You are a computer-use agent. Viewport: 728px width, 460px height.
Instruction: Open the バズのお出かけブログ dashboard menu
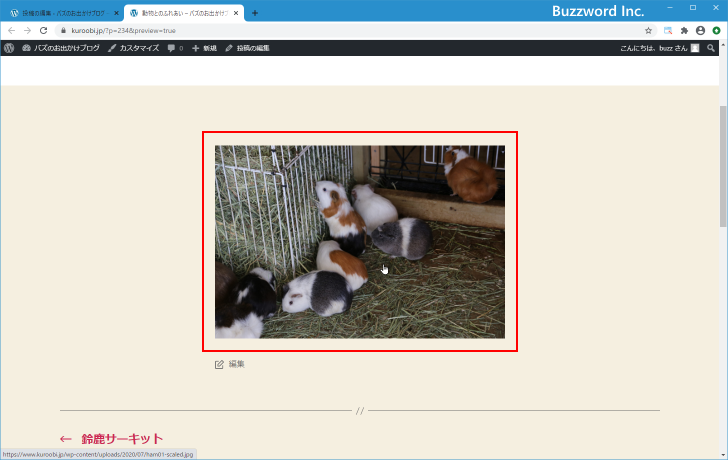pos(61,48)
